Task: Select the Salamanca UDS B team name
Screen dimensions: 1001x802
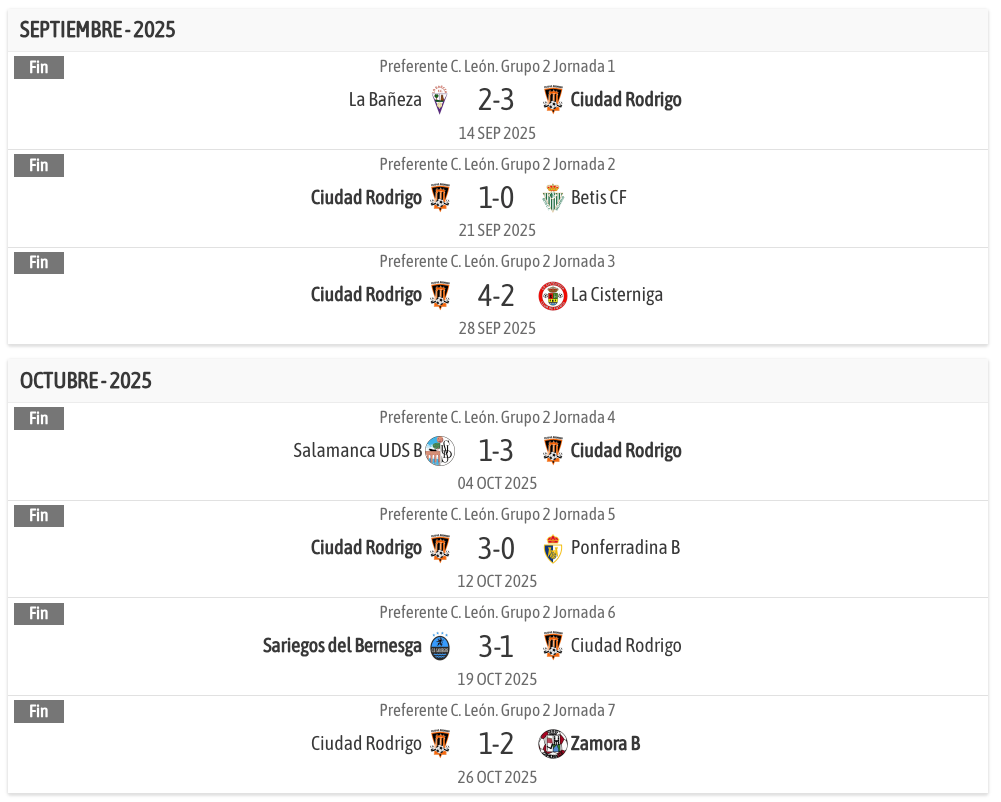Action: [x=357, y=451]
